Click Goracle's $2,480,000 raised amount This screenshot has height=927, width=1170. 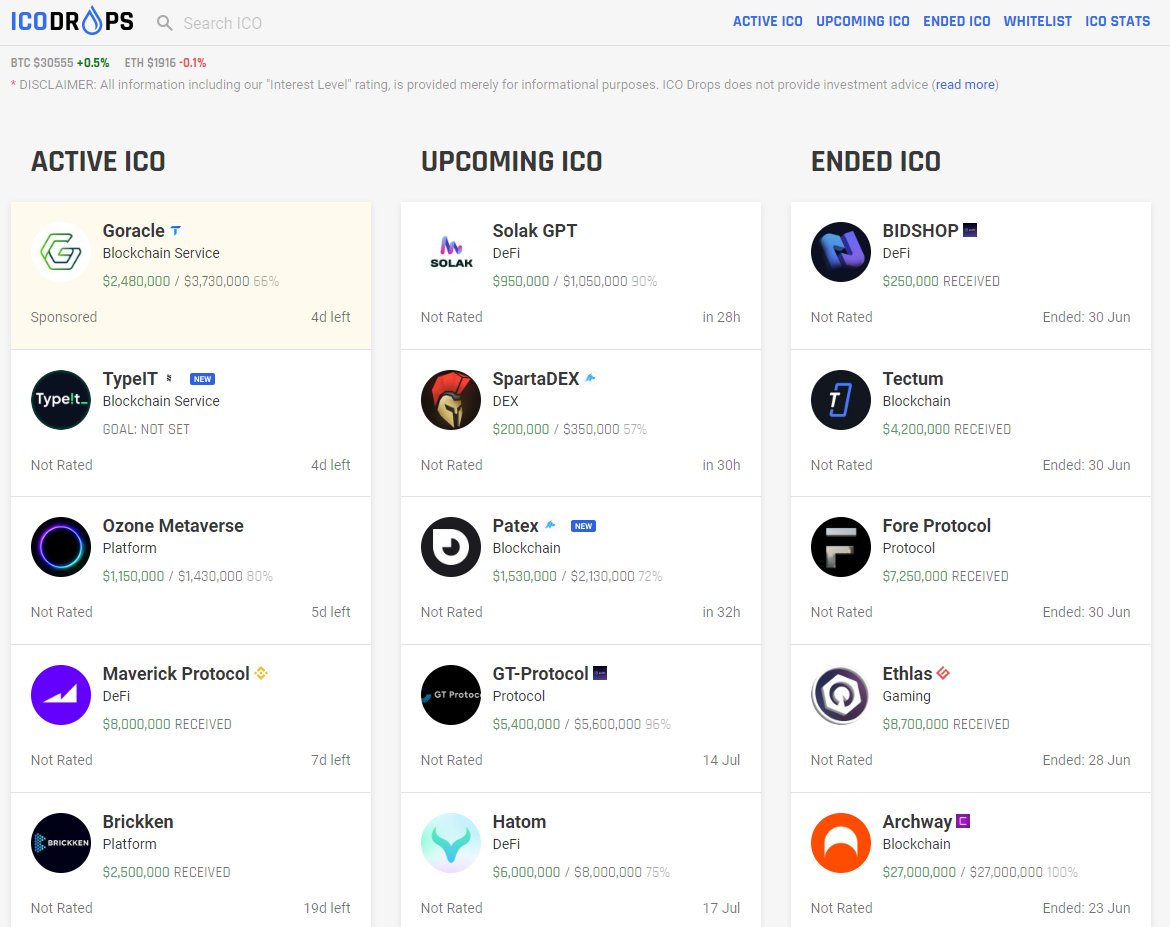coord(137,281)
